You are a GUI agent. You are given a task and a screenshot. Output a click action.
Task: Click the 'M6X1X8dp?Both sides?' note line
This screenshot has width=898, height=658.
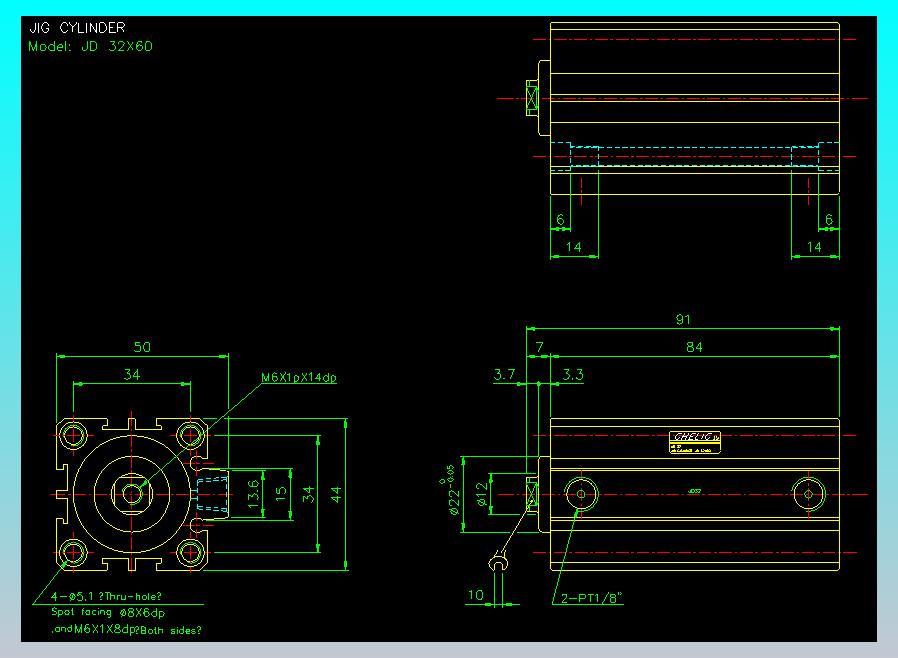(137, 629)
